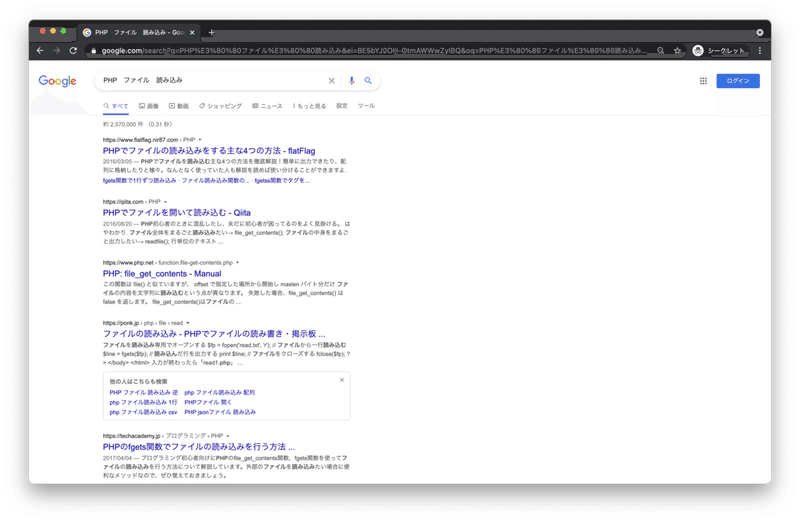
Task: Select the すべて tab
Action: tap(116, 106)
